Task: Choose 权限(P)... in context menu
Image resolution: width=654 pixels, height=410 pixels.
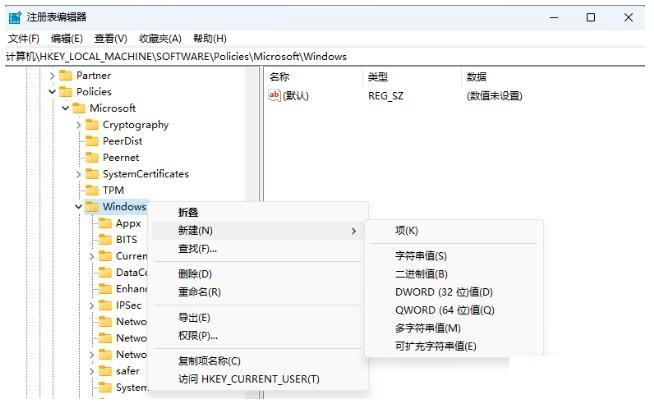Action: 259,336
